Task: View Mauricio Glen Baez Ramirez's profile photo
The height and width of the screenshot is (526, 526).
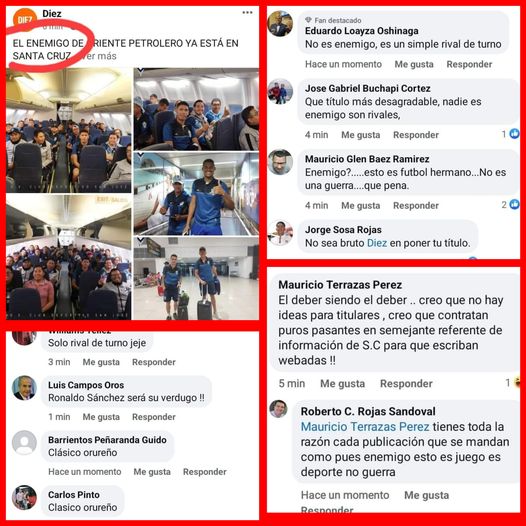Action: tap(280, 162)
